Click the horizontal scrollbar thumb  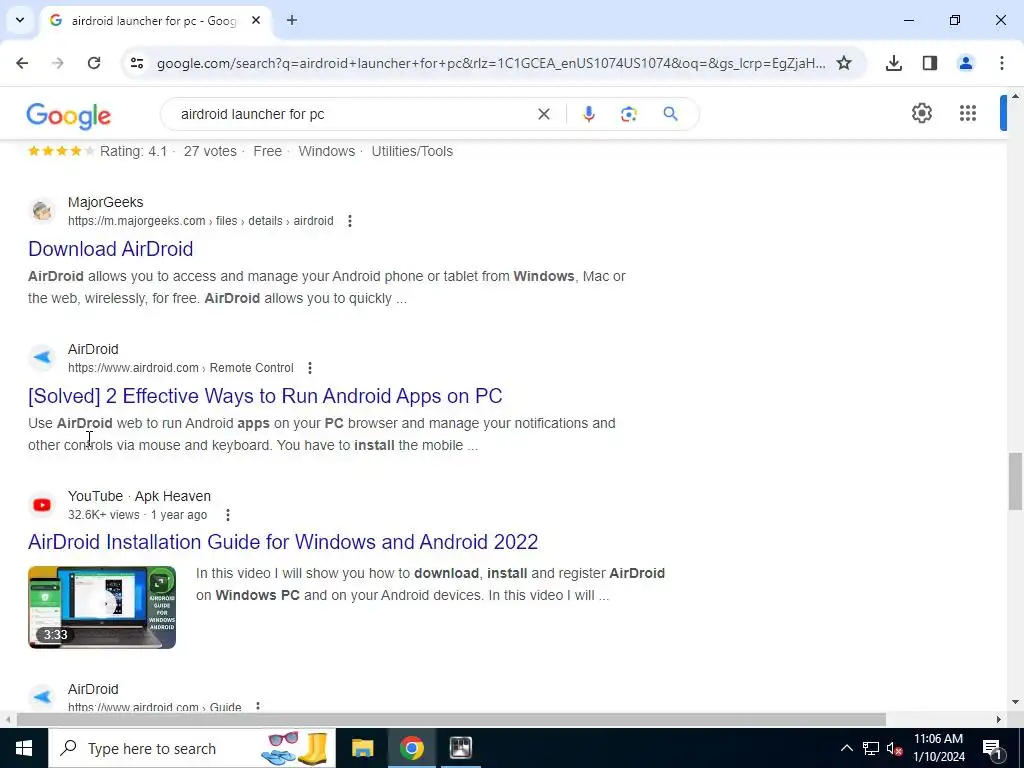click(x=451, y=720)
